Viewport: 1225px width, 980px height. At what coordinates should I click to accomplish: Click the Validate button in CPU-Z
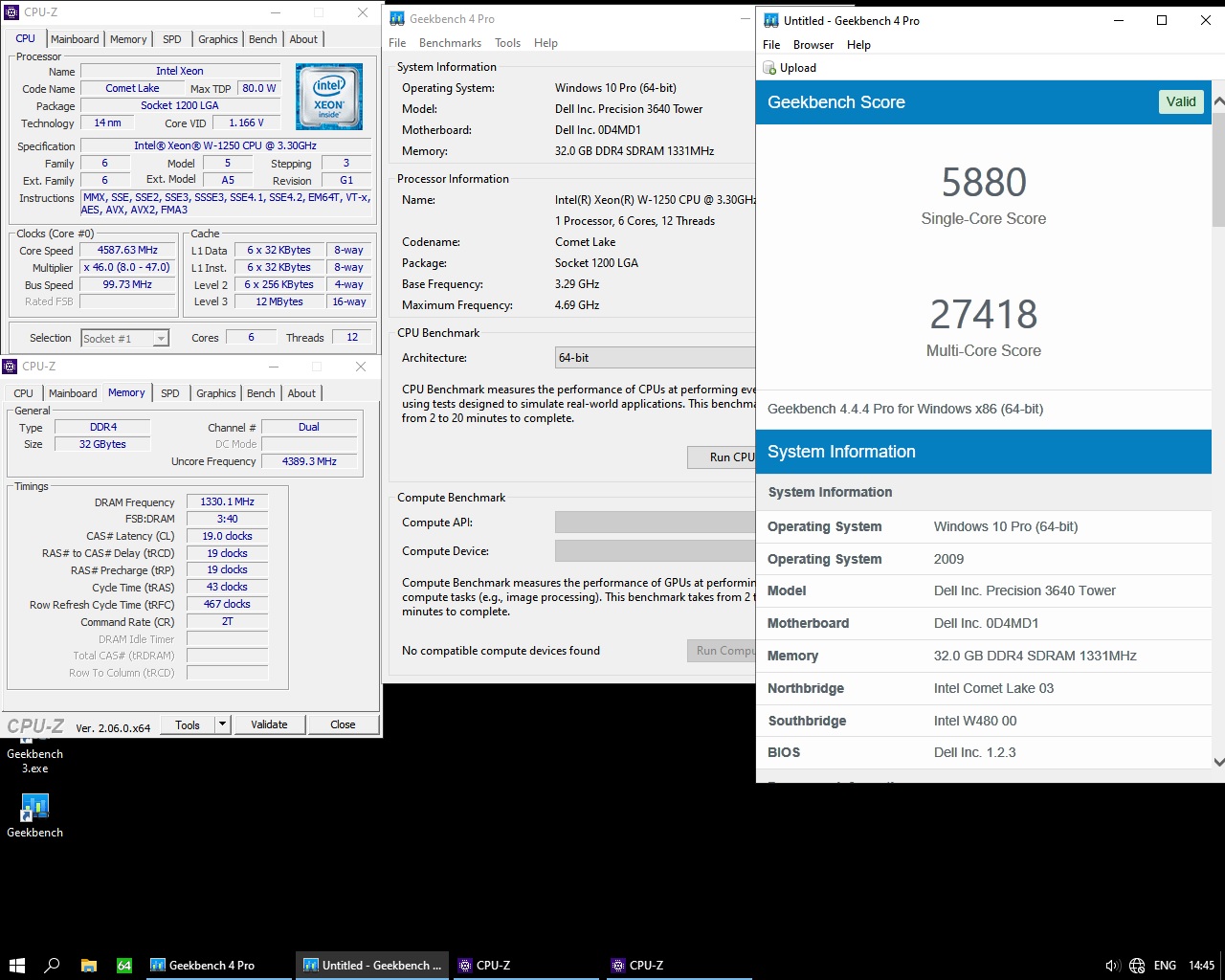click(x=269, y=724)
